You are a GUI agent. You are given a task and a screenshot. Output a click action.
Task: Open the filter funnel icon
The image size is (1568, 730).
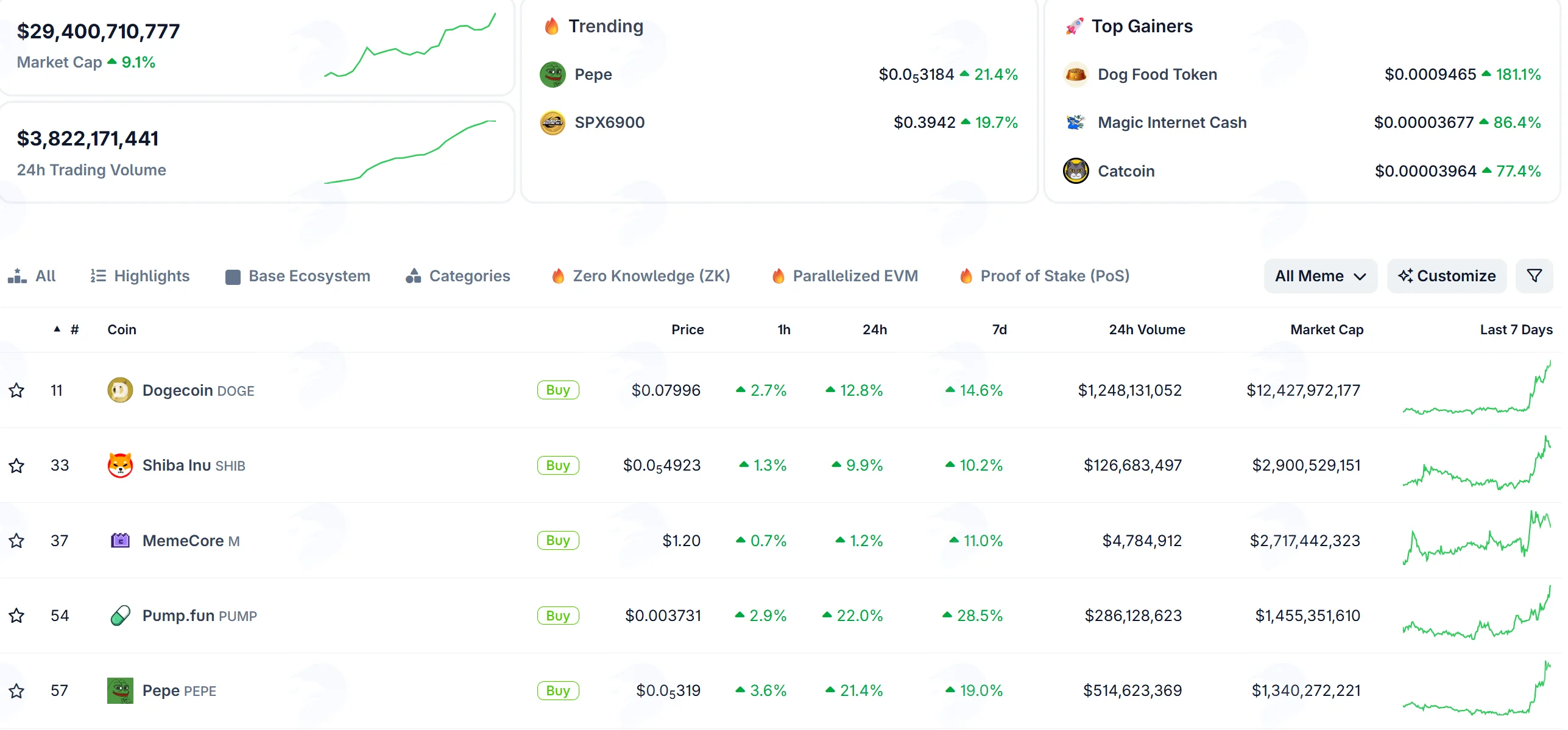[1534, 276]
